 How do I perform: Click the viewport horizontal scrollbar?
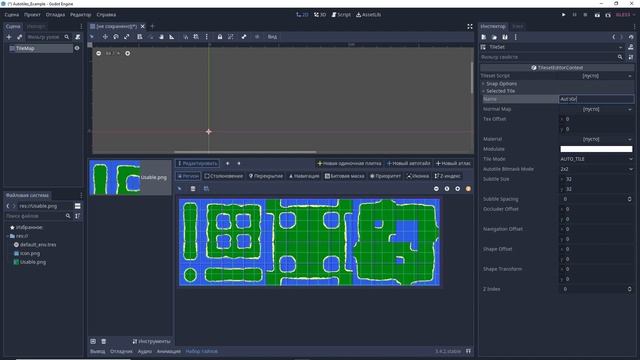[x=245, y=152]
